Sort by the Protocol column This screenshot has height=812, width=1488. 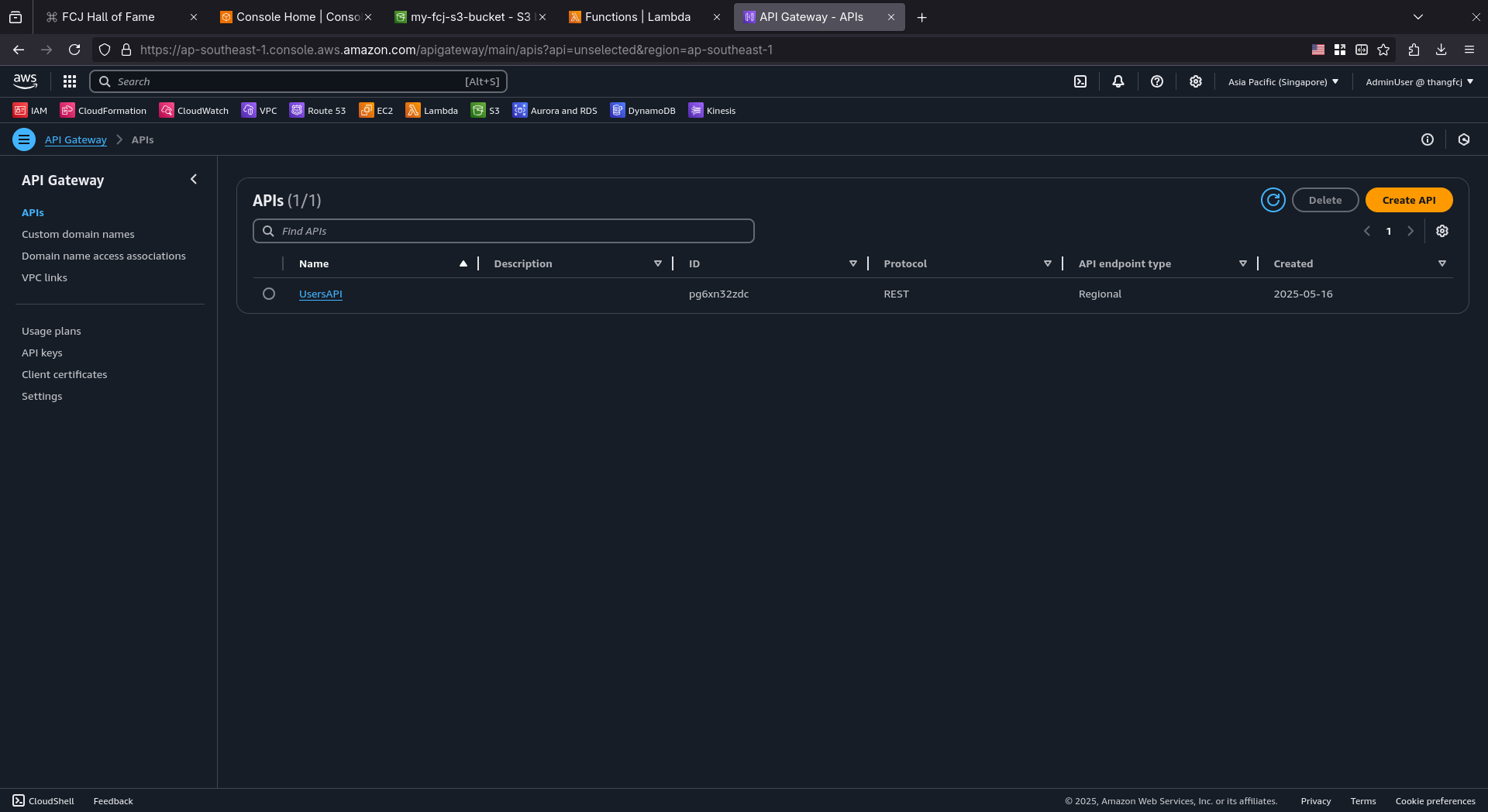(x=1048, y=263)
